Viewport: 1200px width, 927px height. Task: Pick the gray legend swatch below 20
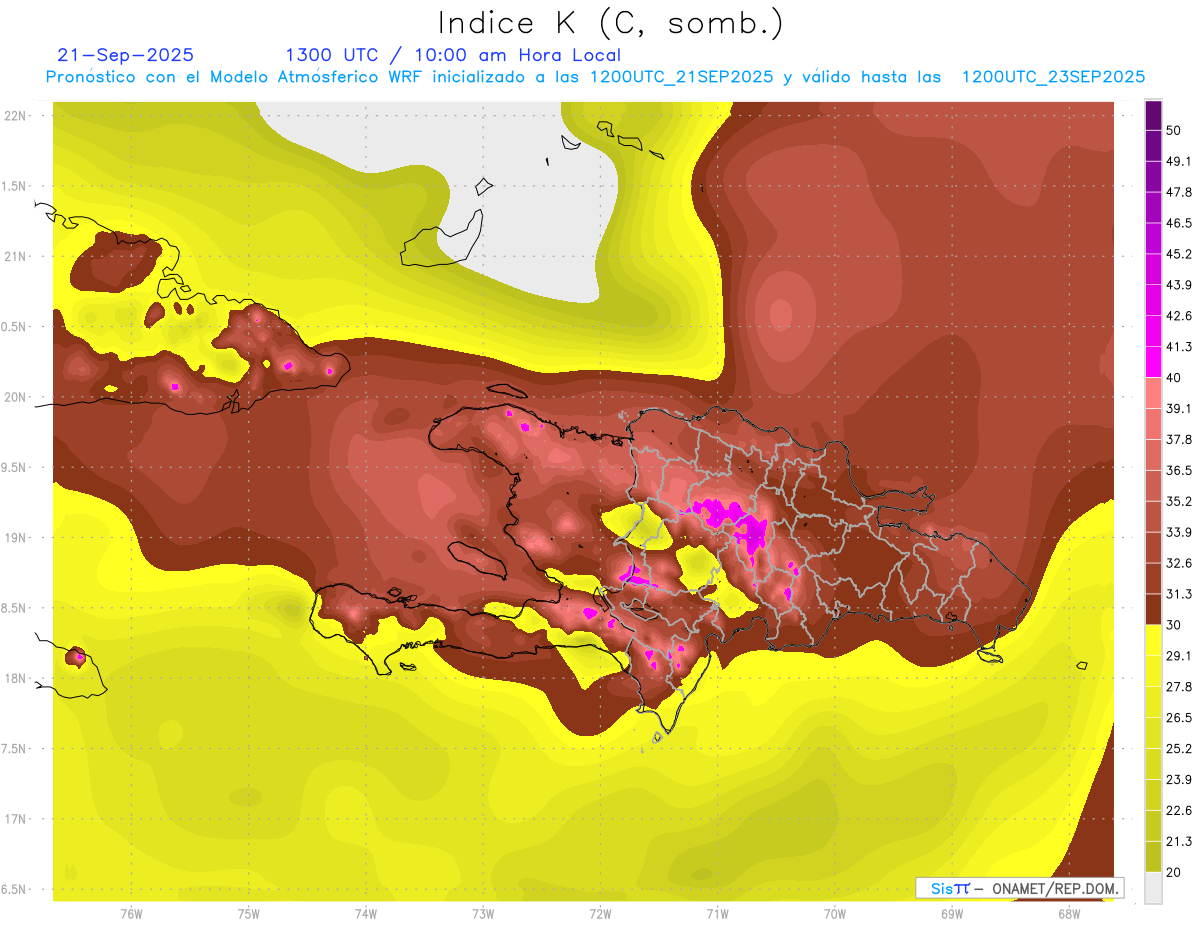[1153, 888]
